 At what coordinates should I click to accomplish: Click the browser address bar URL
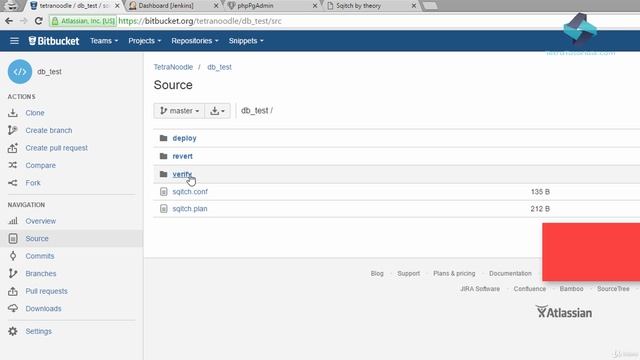pos(200,21)
